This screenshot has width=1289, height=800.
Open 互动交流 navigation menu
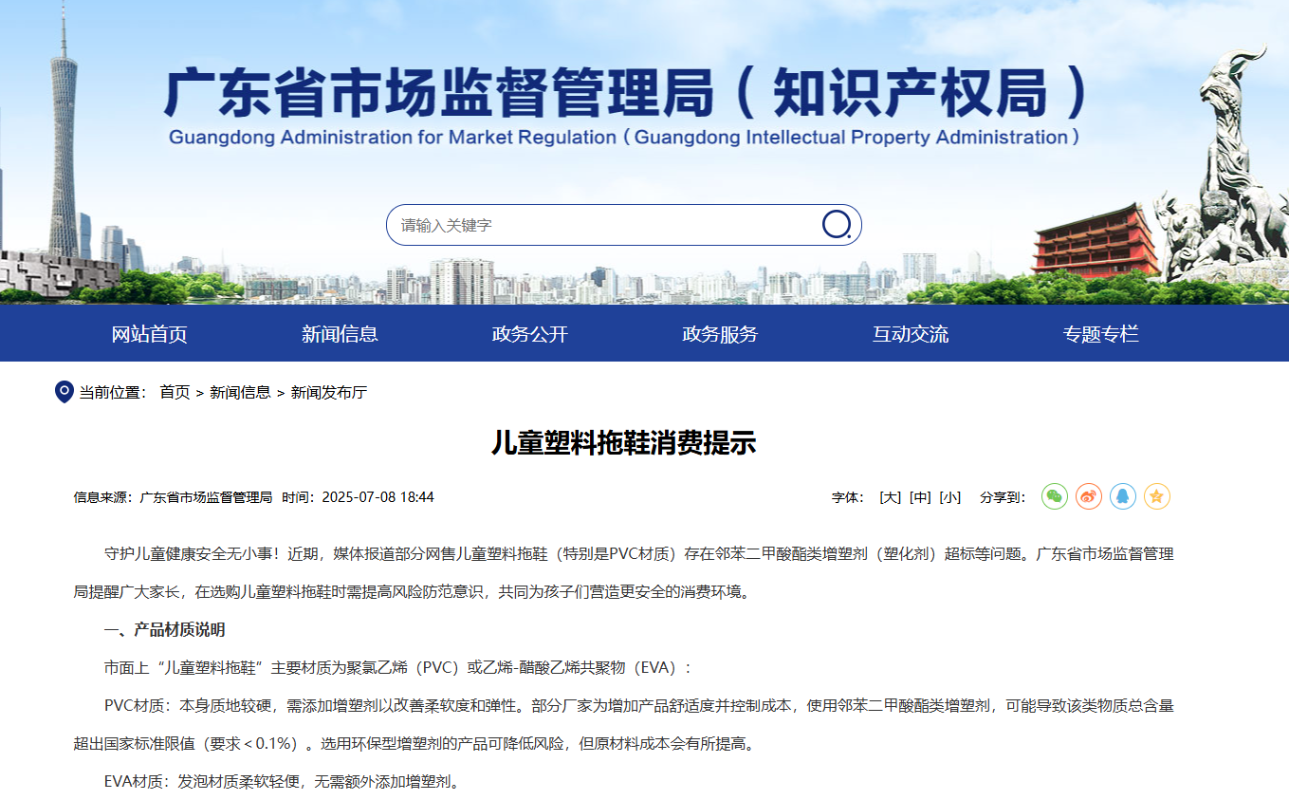910,334
